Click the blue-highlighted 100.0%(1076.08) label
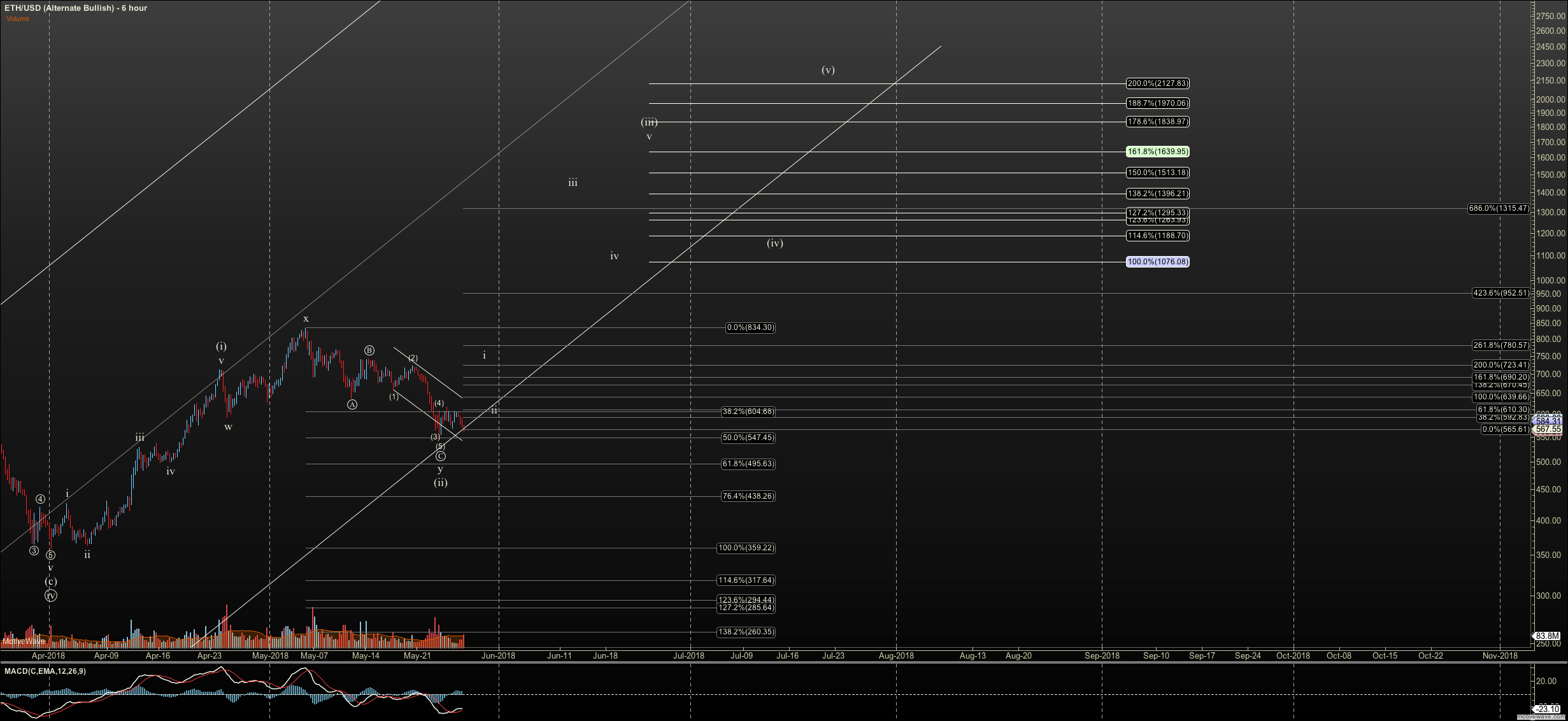Image resolution: width=1568 pixels, height=721 pixels. point(1157,262)
